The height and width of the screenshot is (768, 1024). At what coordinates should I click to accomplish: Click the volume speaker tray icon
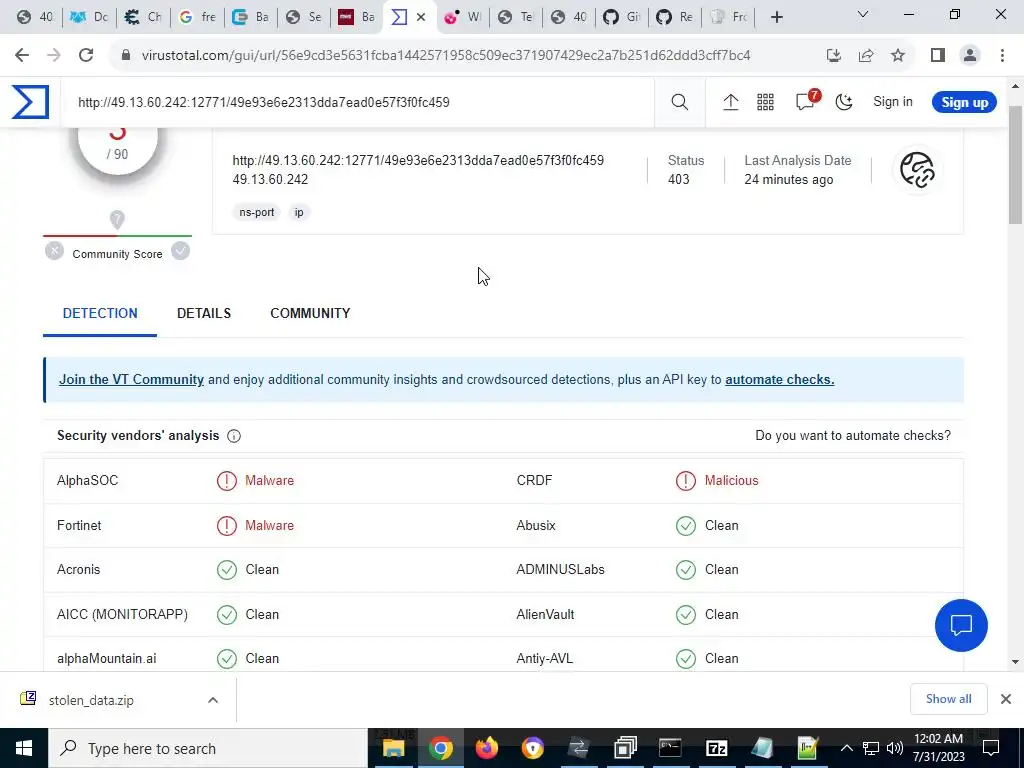pos(895,748)
